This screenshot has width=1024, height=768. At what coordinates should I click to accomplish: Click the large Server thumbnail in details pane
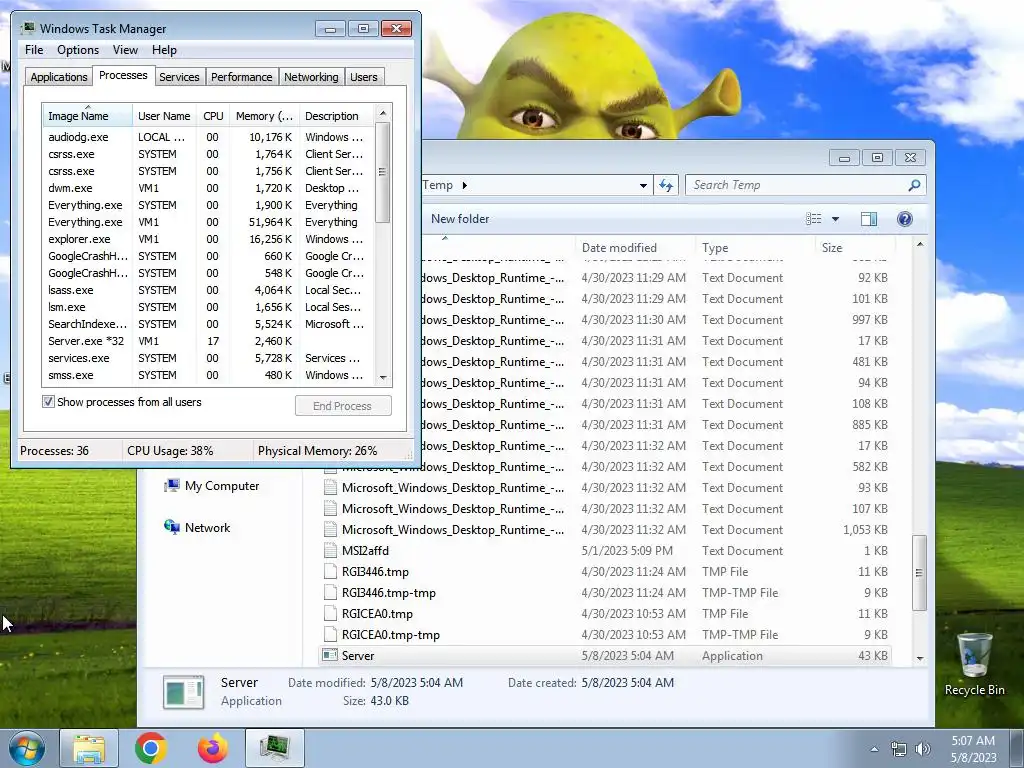(x=184, y=692)
